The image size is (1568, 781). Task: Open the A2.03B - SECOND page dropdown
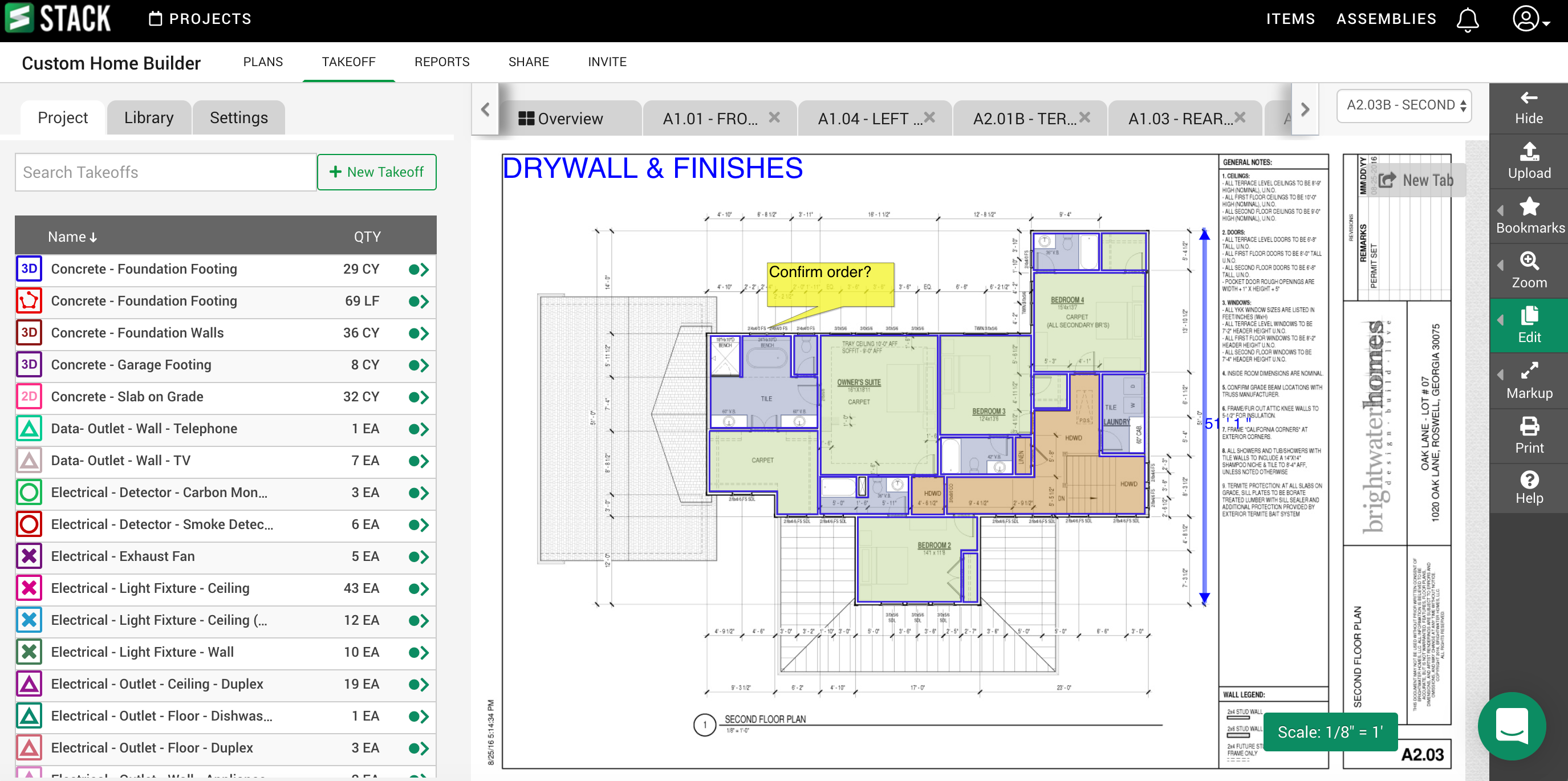[x=1404, y=105]
